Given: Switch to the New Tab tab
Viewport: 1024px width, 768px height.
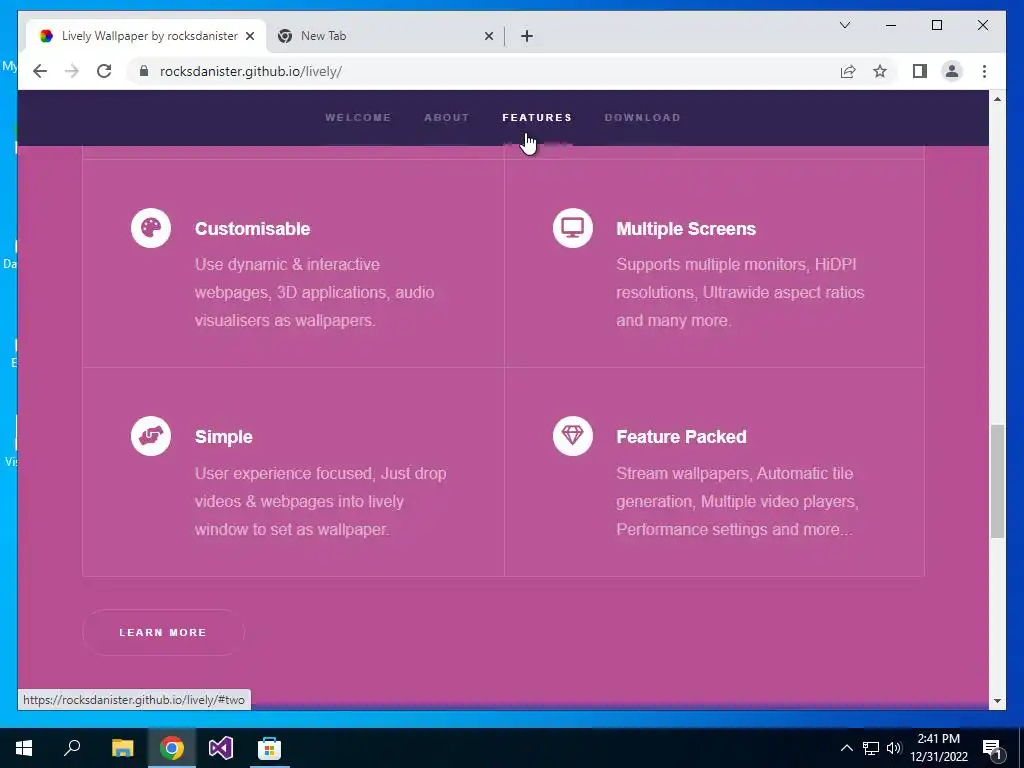Looking at the screenshot, I should pyautogui.click(x=385, y=36).
